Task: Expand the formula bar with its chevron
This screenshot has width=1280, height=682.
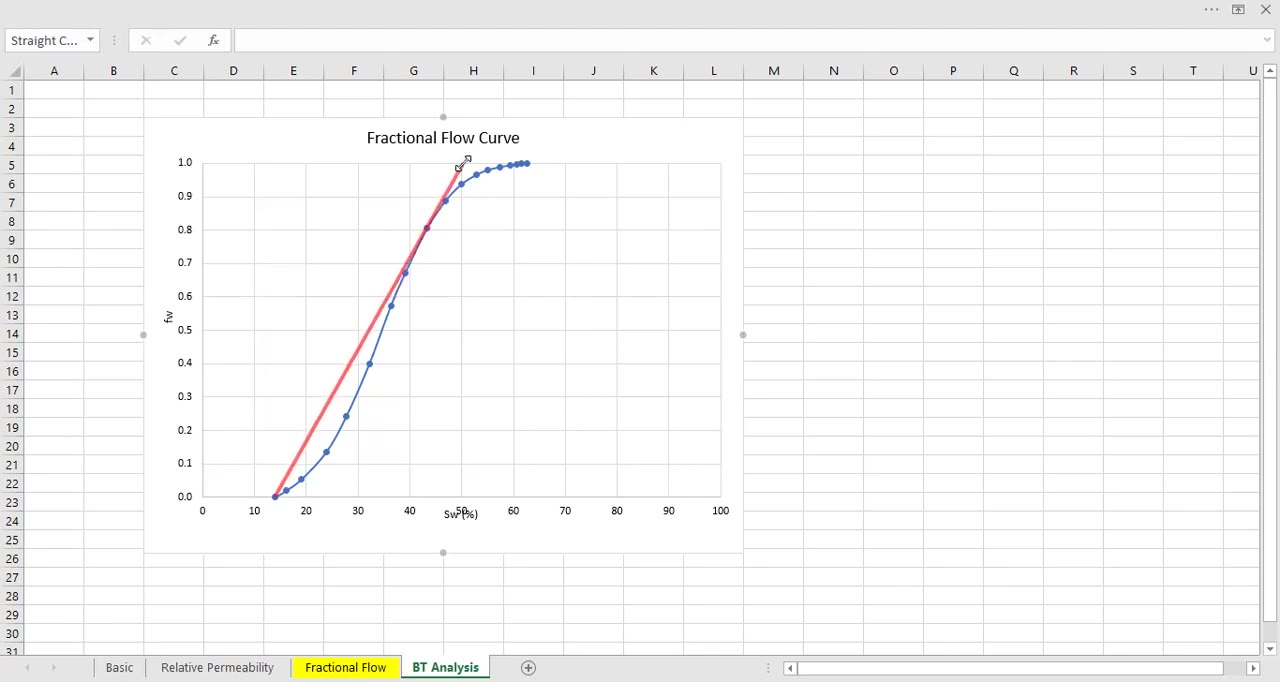Action: pyautogui.click(x=1269, y=40)
